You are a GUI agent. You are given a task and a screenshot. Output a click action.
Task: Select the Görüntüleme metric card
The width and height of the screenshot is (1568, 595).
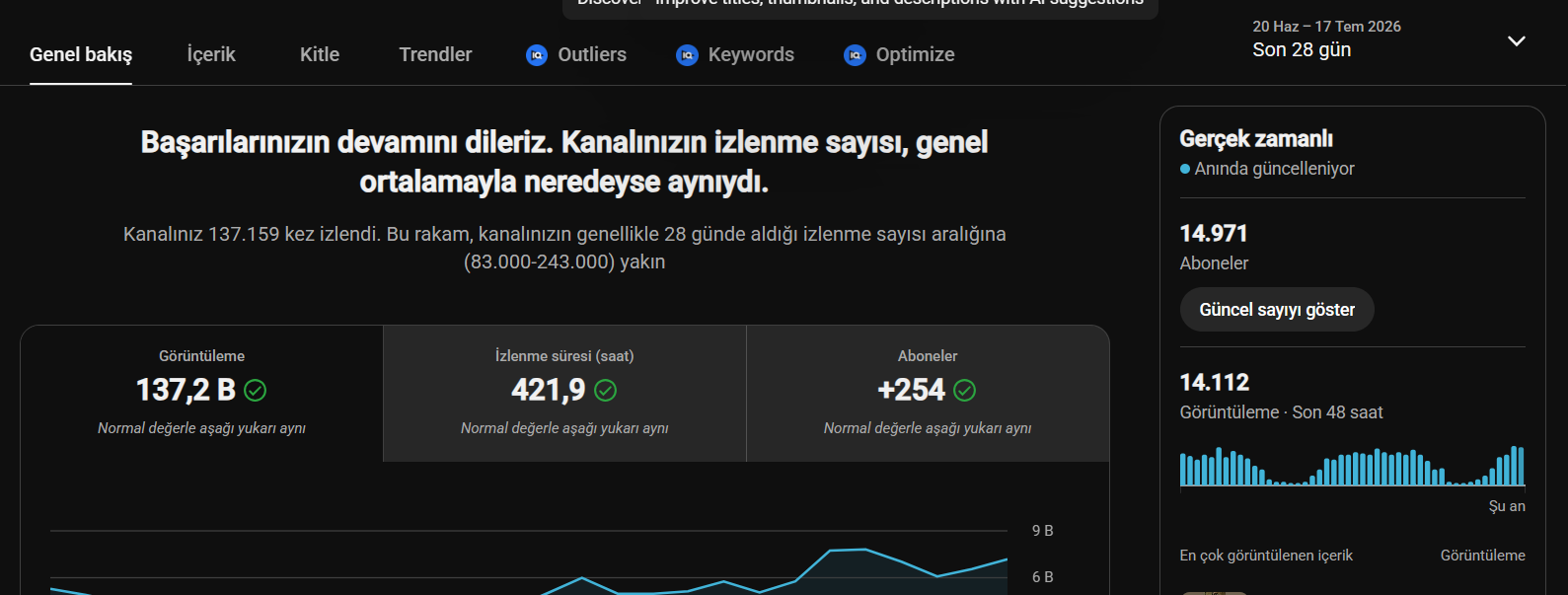click(x=201, y=393)
